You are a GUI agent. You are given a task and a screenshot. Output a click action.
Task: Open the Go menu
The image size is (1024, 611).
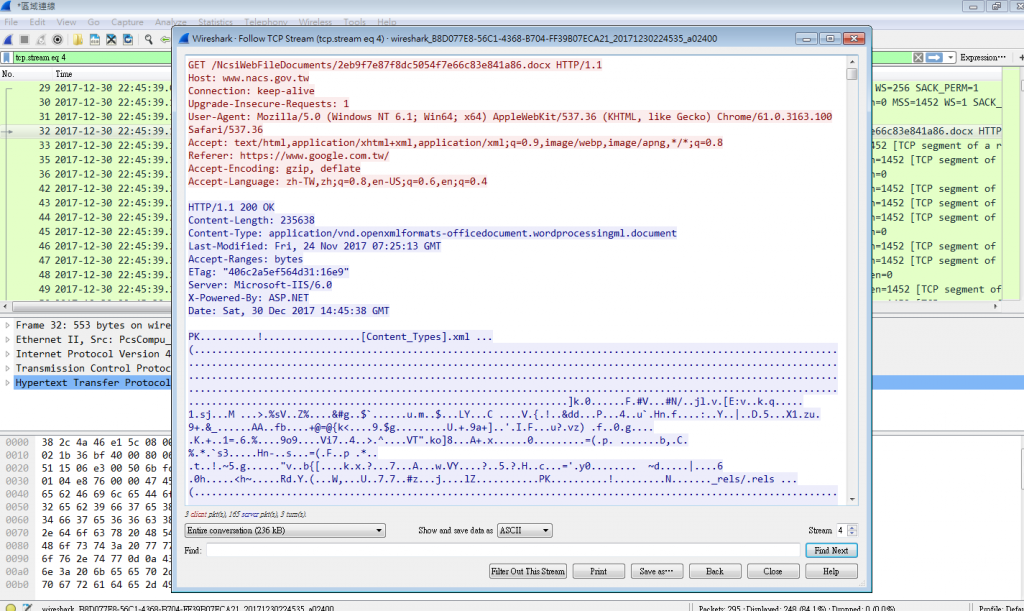coord(93,22)
